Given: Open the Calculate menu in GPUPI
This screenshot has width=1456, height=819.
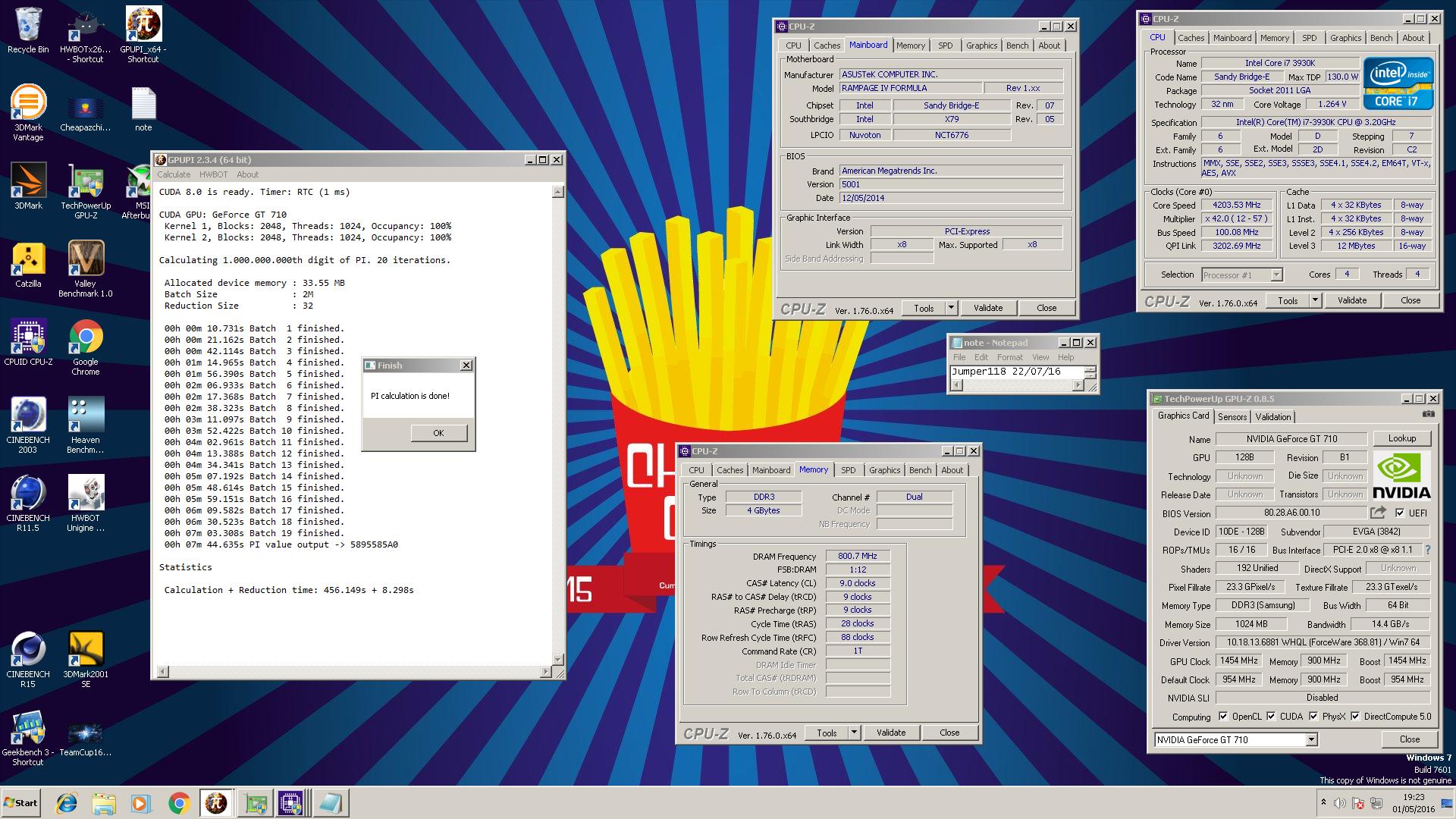Looking at the screenshot, I should (174, 174).
